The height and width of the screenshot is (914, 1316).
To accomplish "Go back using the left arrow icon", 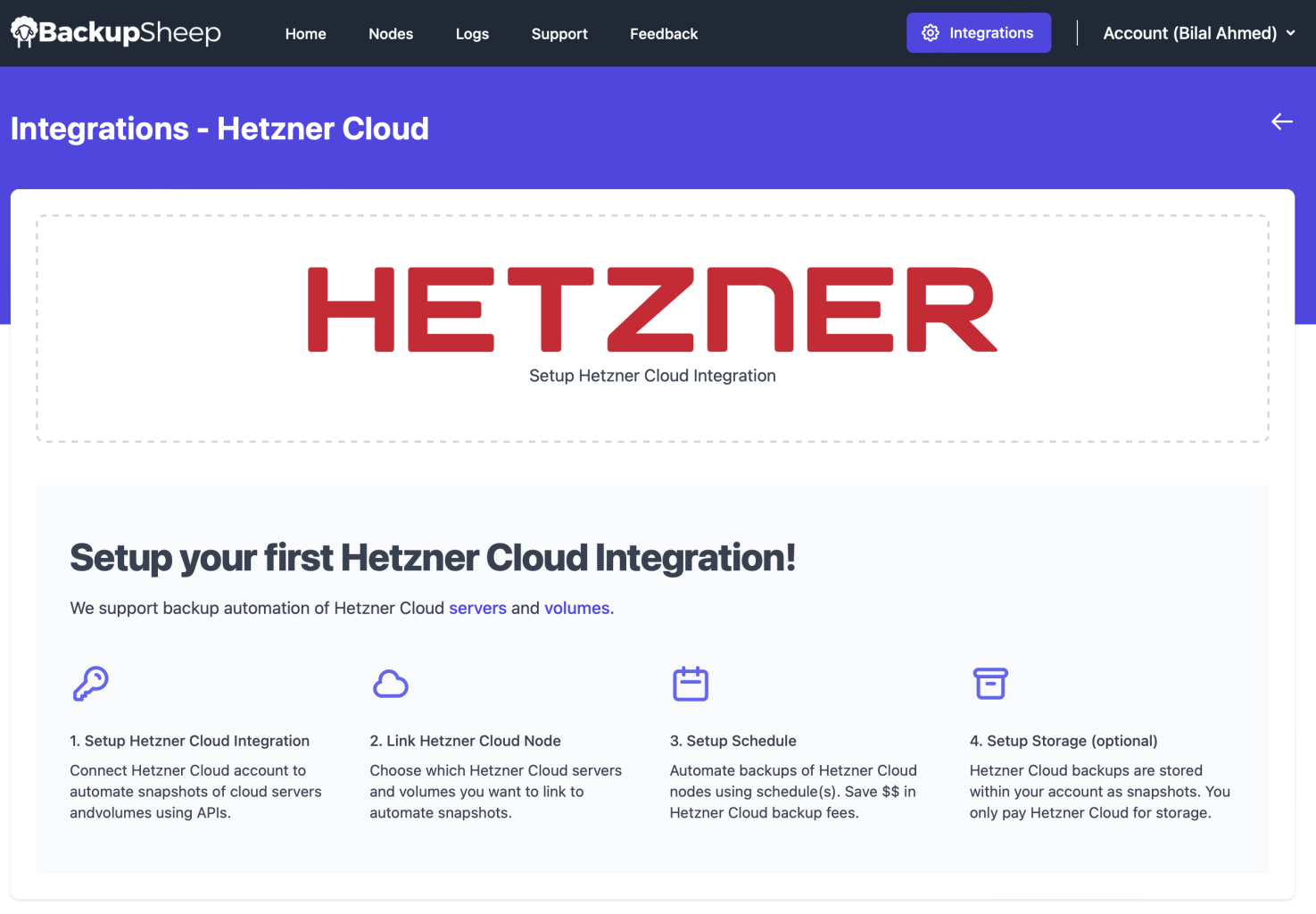I will click(x=1282, y=121).
